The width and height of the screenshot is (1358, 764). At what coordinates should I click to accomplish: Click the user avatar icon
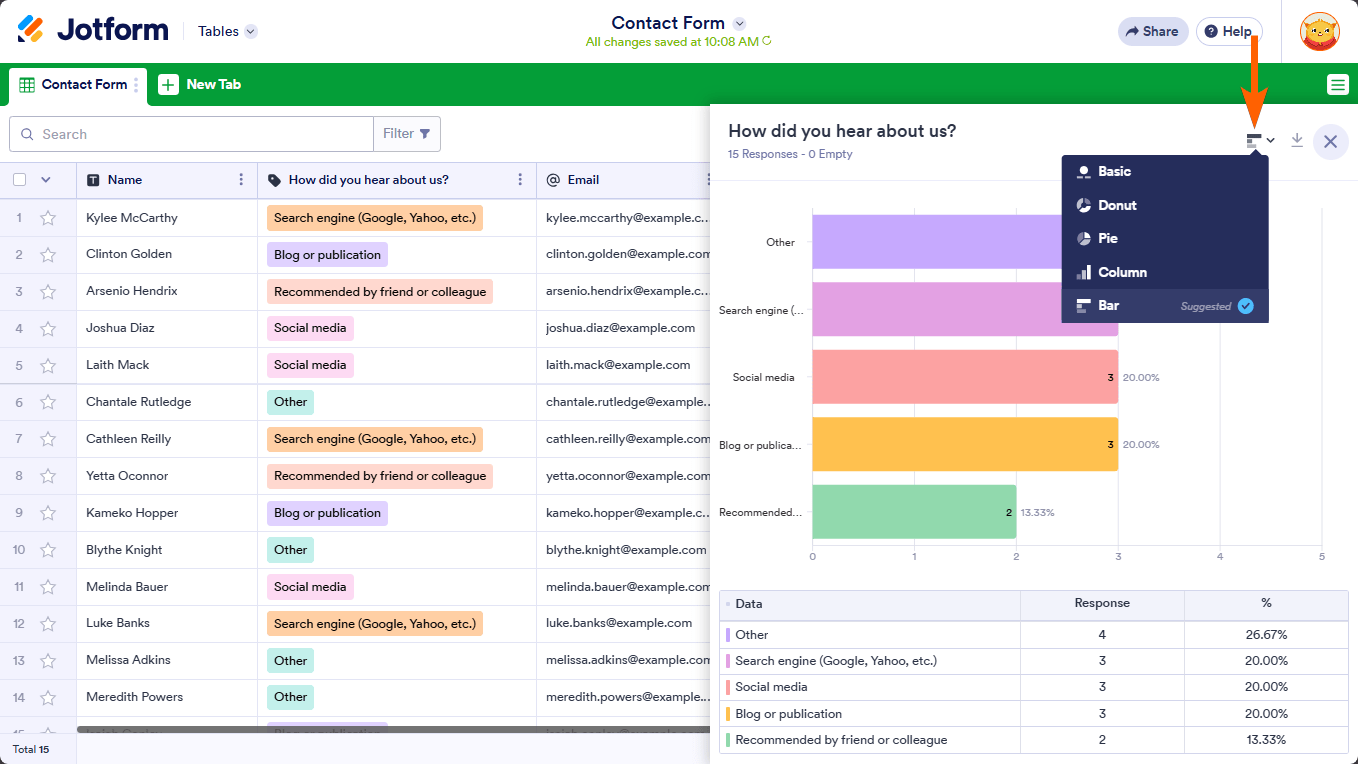click(1319, 32)
